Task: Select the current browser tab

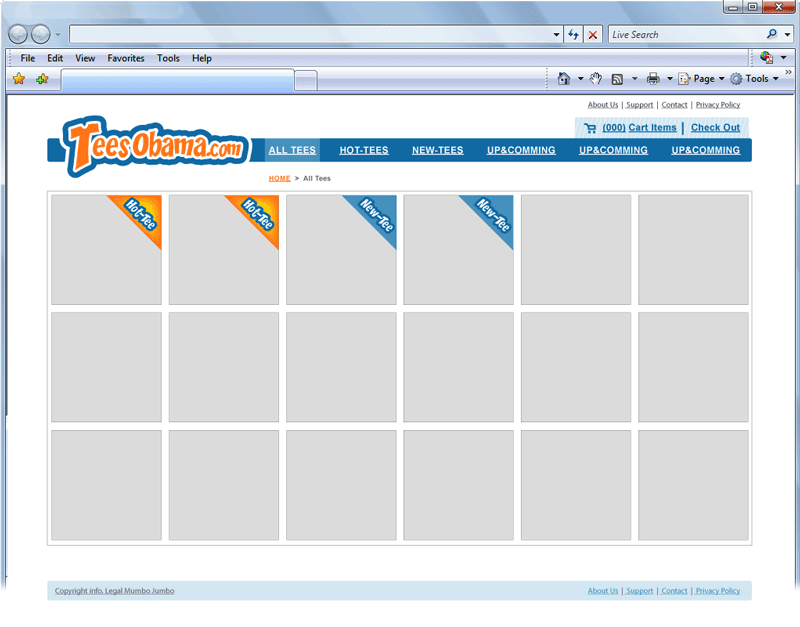Action: coord(178,80)
